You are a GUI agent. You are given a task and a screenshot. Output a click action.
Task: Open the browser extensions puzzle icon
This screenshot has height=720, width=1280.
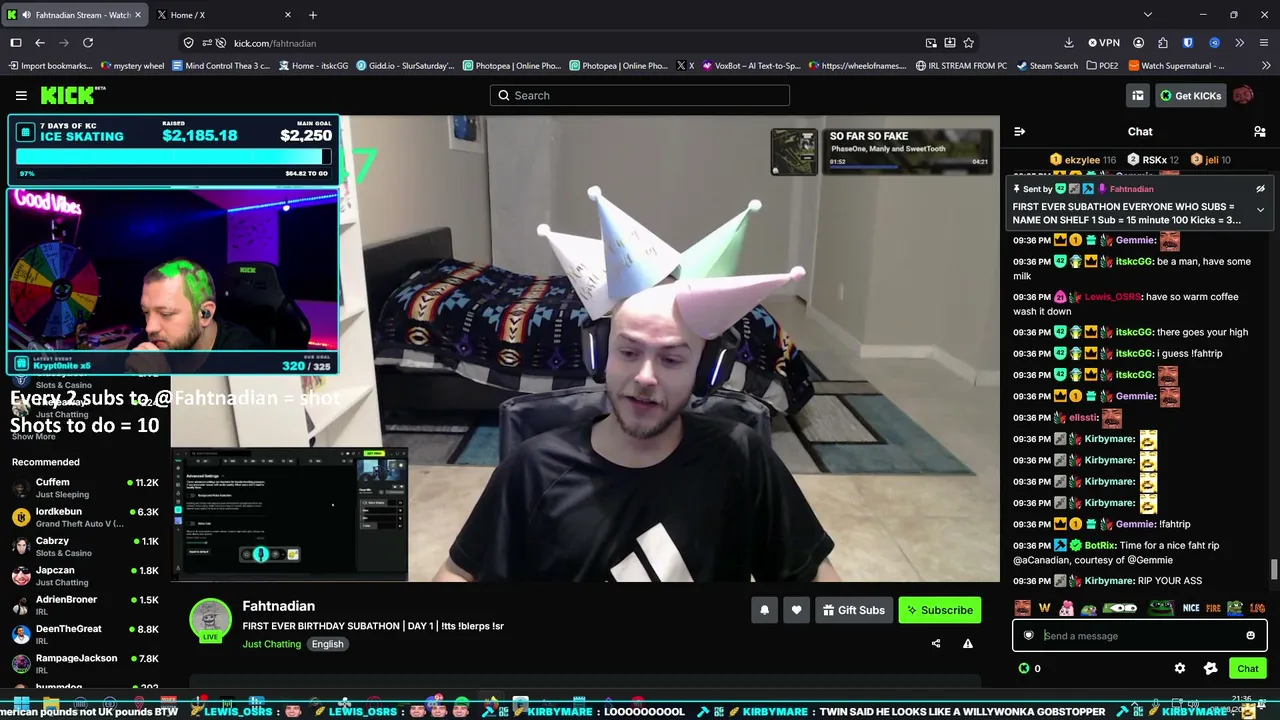(1163, 43)
